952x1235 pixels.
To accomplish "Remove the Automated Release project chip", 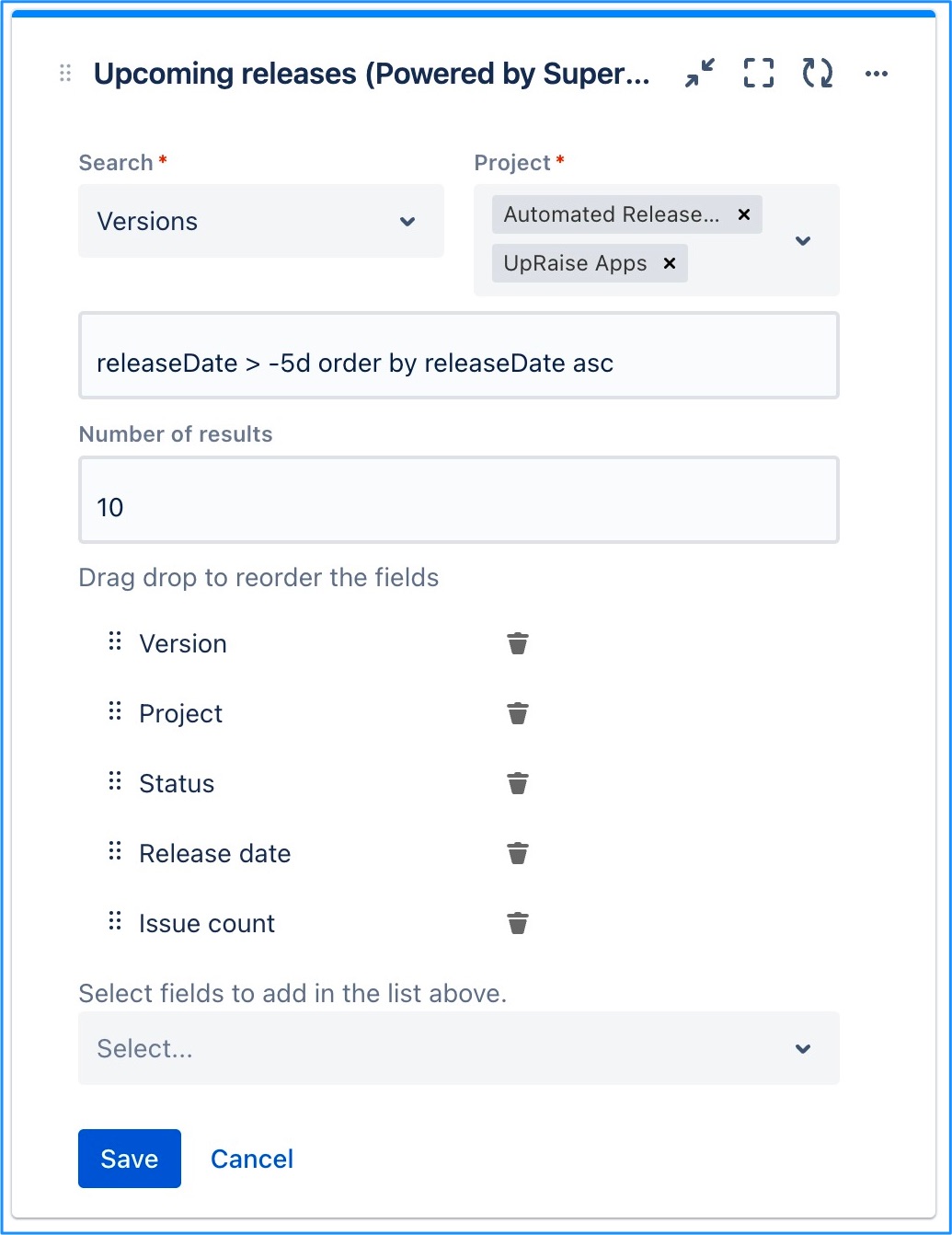I will point(743,214).
